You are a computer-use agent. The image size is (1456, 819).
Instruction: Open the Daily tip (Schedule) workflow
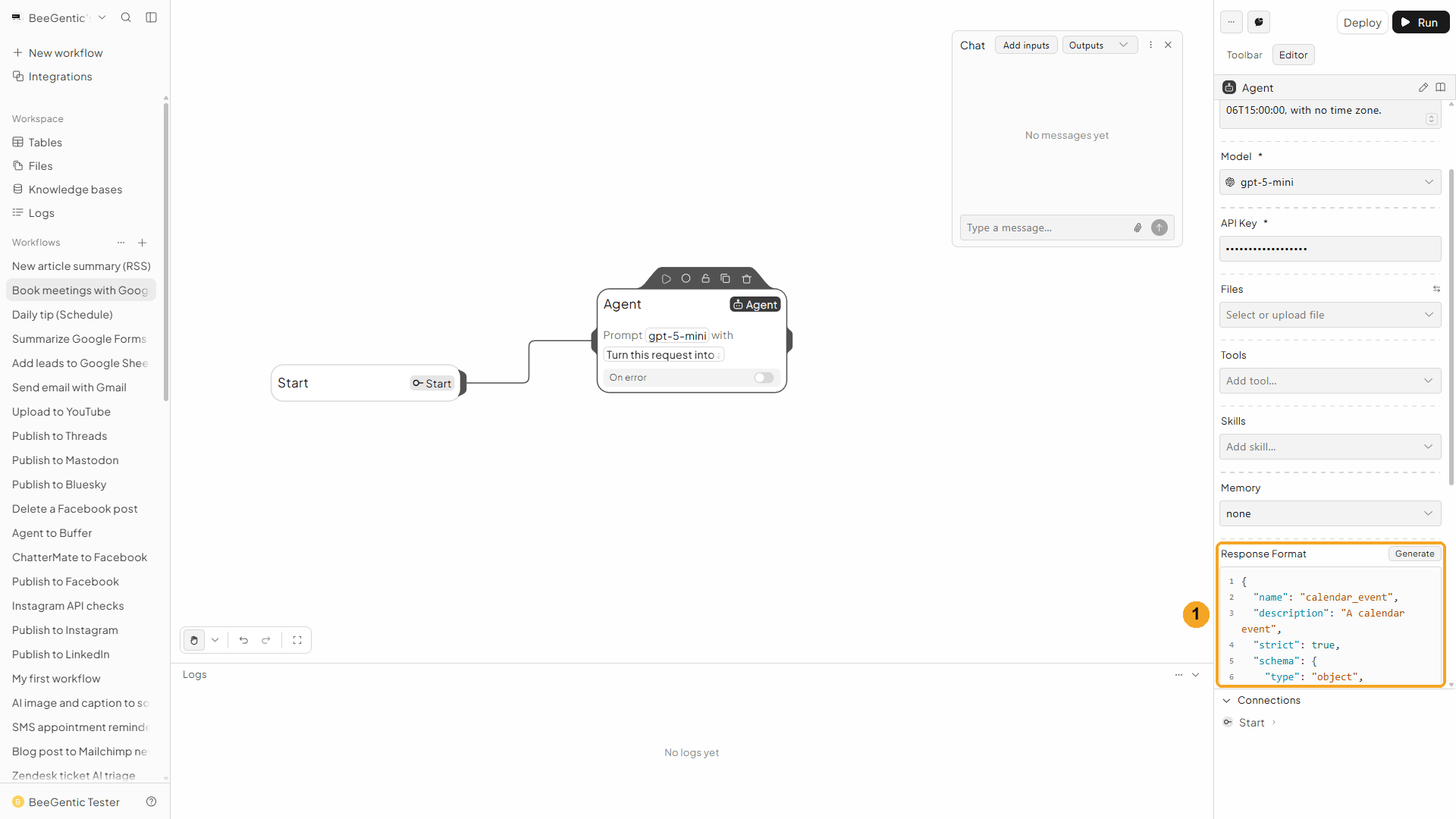click(x=80, y=315)
